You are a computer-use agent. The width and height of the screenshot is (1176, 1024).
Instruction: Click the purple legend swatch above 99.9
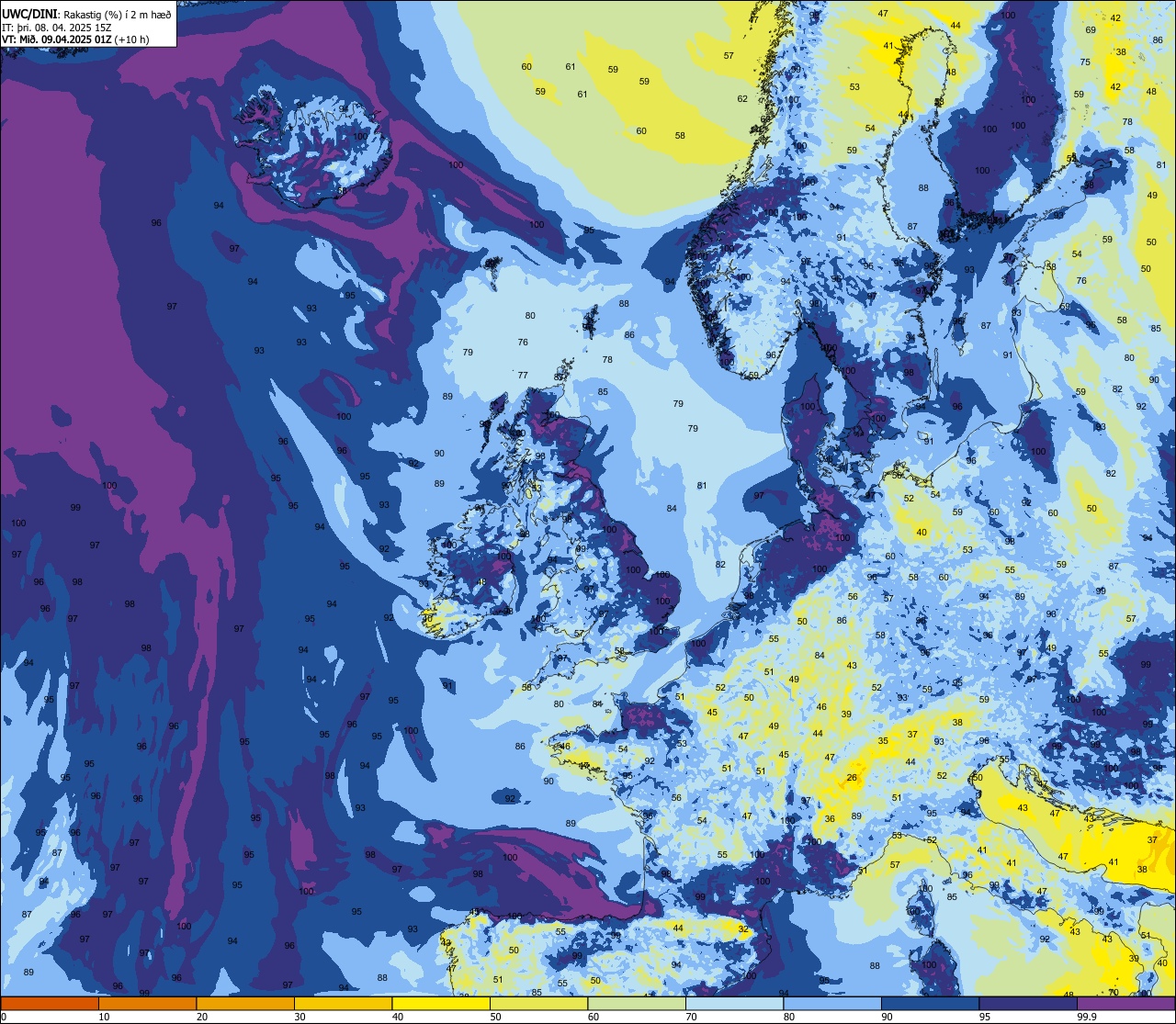[1125, 1004]
